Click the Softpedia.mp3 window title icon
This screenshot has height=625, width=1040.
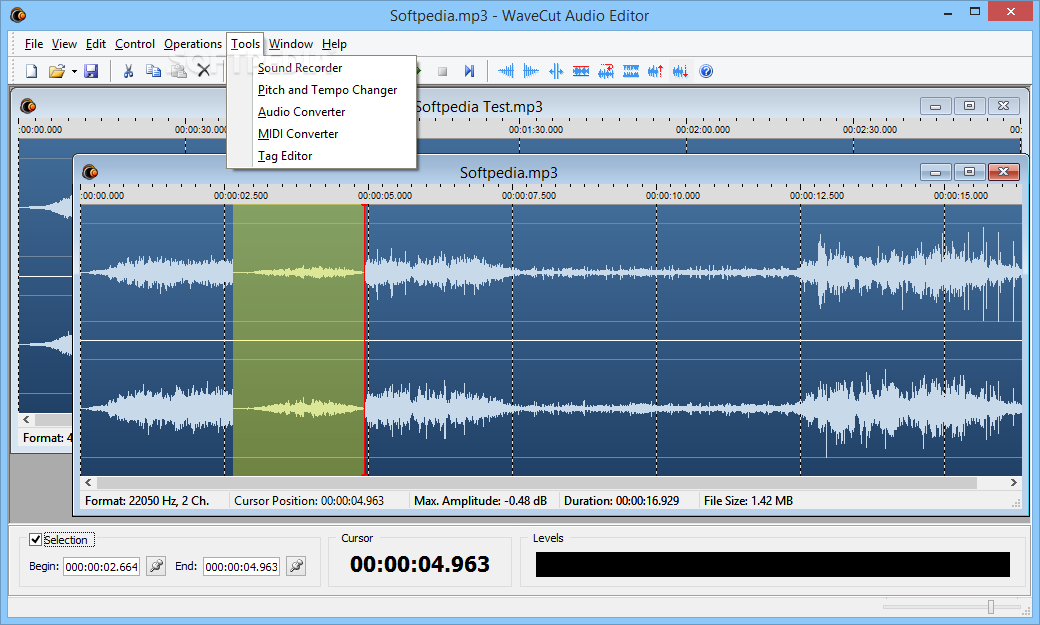(90, 173)
